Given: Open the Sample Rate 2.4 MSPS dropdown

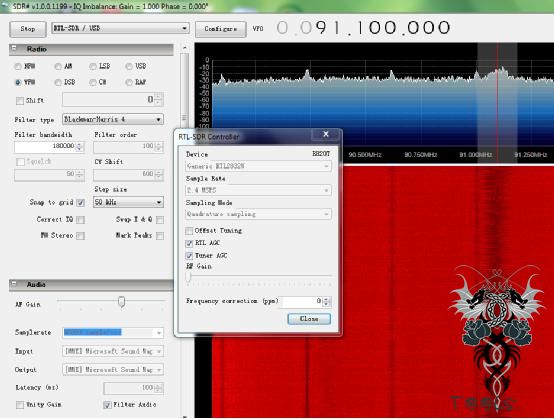Looking at the screenshot, I should [x=258, y=190].
